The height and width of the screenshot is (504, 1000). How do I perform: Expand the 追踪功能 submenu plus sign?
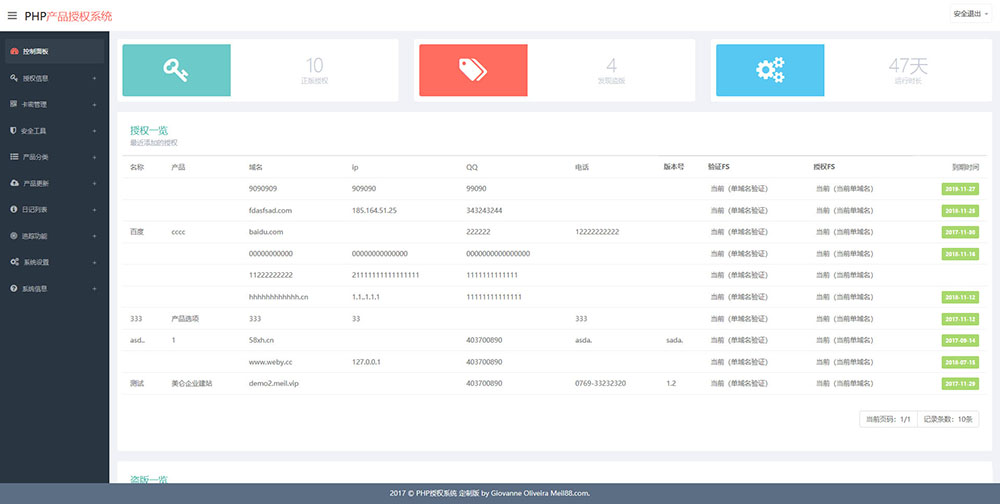click(x=94, y=236)
